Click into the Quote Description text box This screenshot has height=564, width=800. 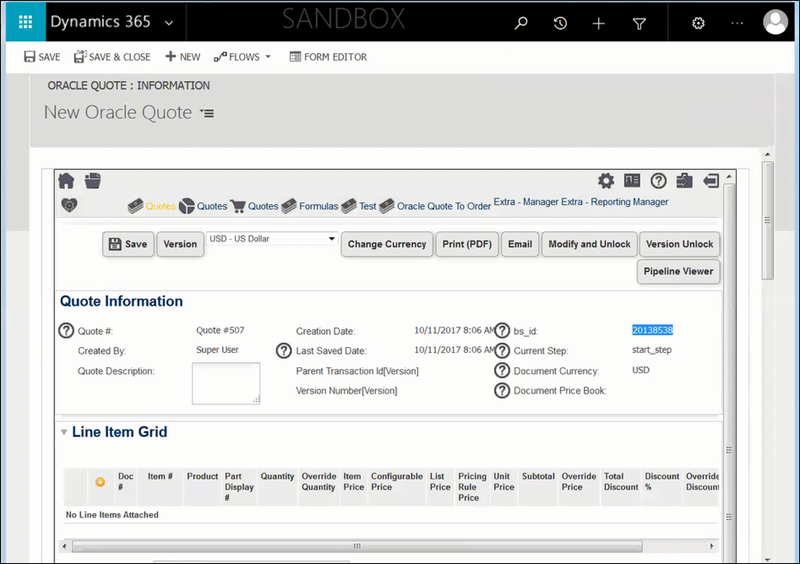pyautogui.click(x=226, y=383)
